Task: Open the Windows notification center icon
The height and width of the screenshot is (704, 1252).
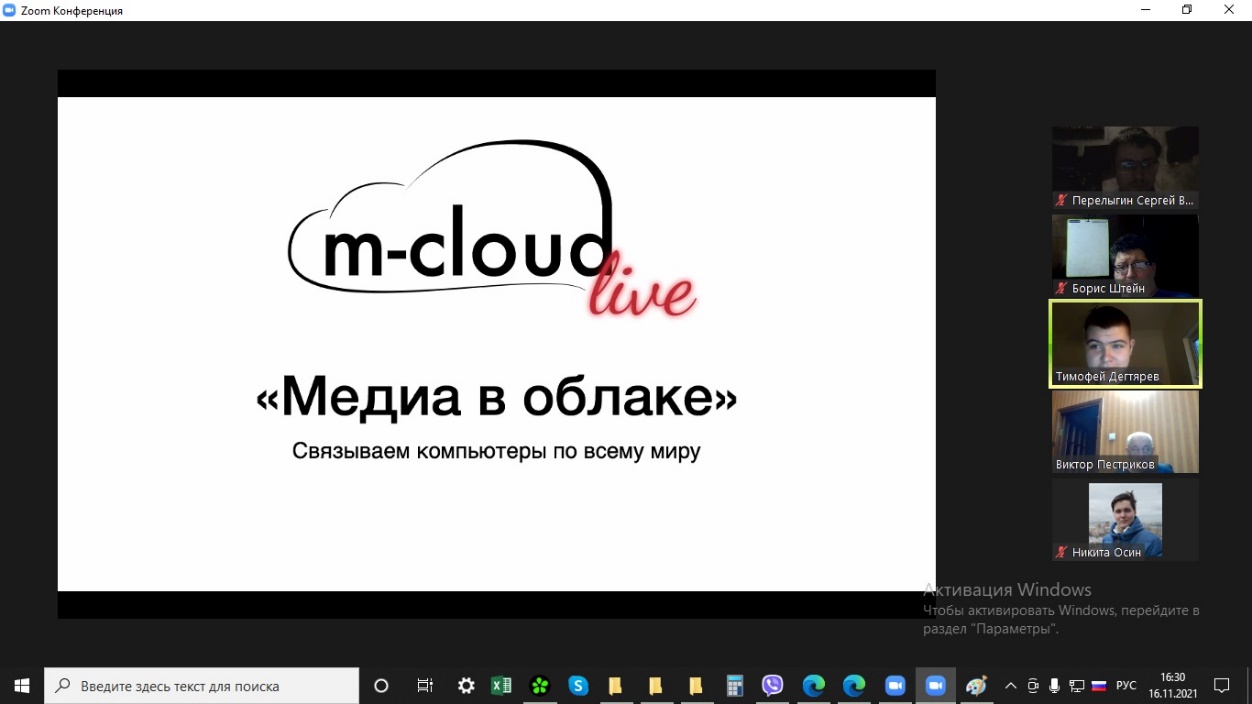Action: tap(1221, 686)
